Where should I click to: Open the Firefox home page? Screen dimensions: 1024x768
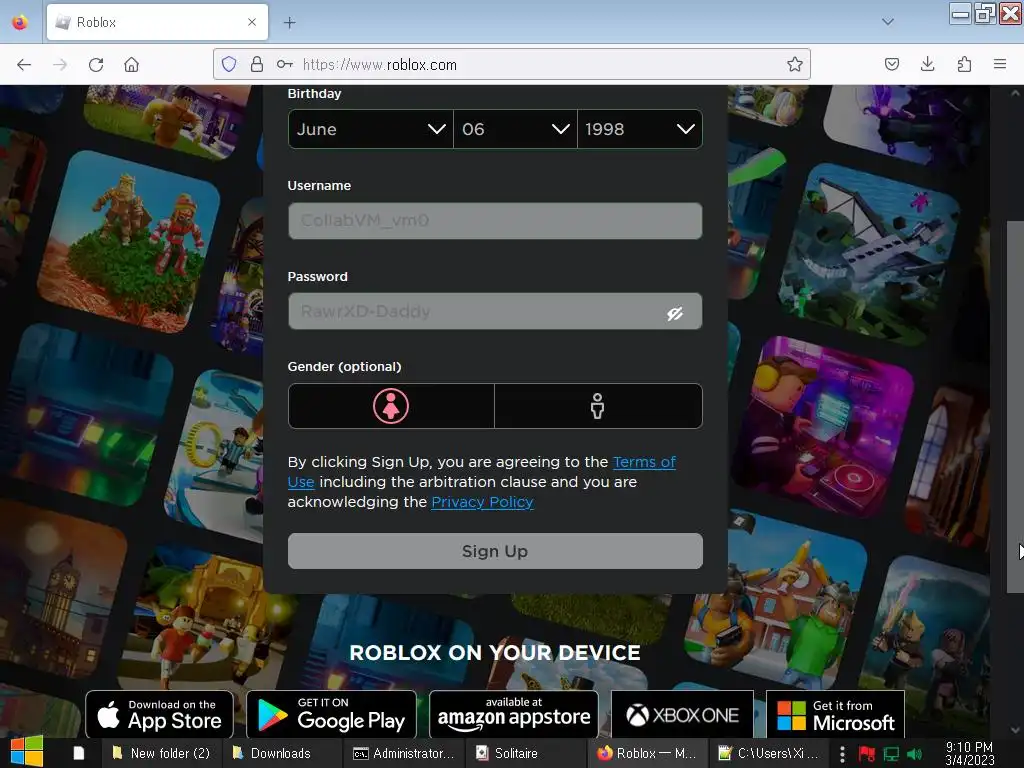(131, 65)
